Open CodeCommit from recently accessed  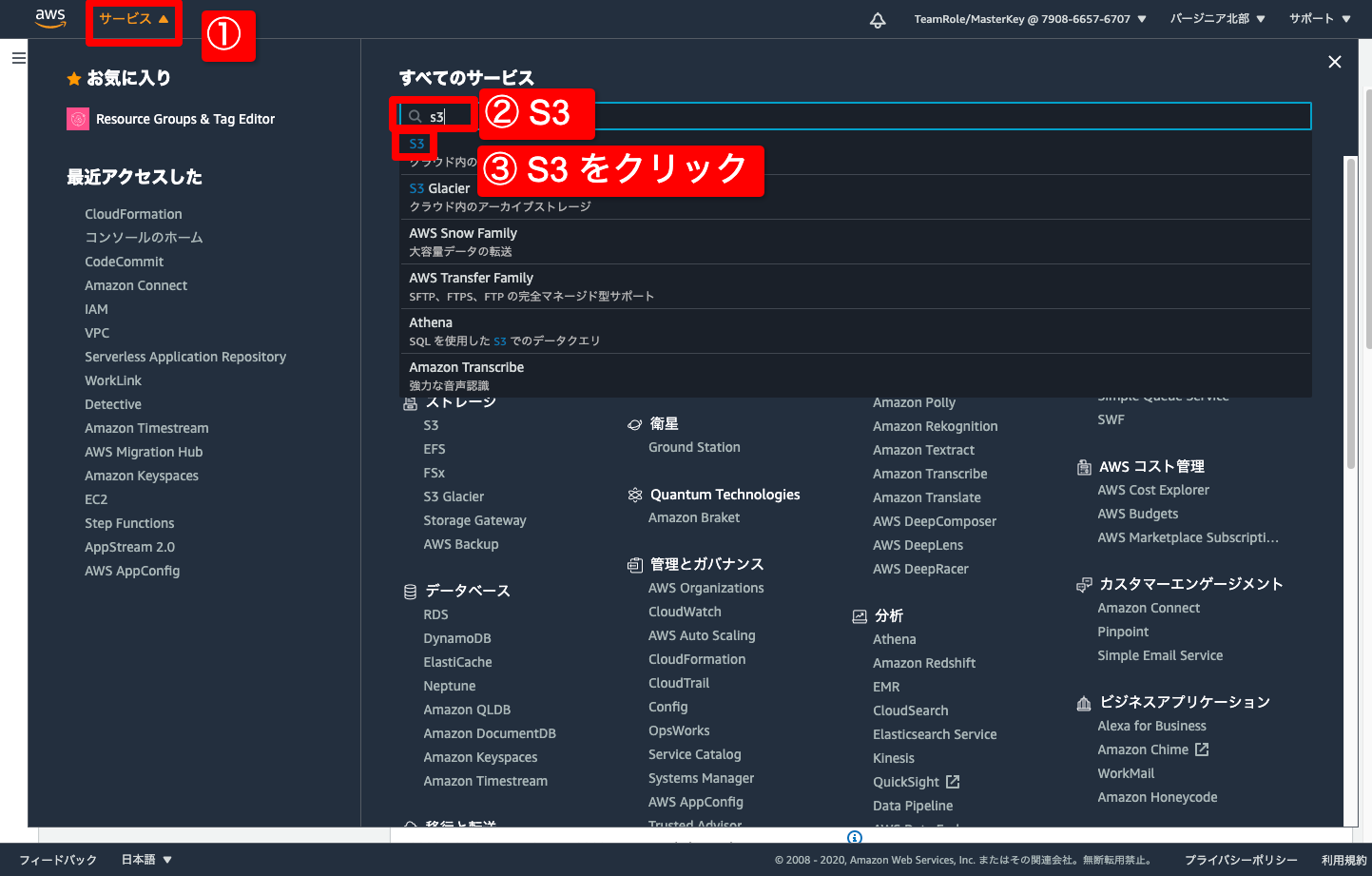(x=124, y=262)
